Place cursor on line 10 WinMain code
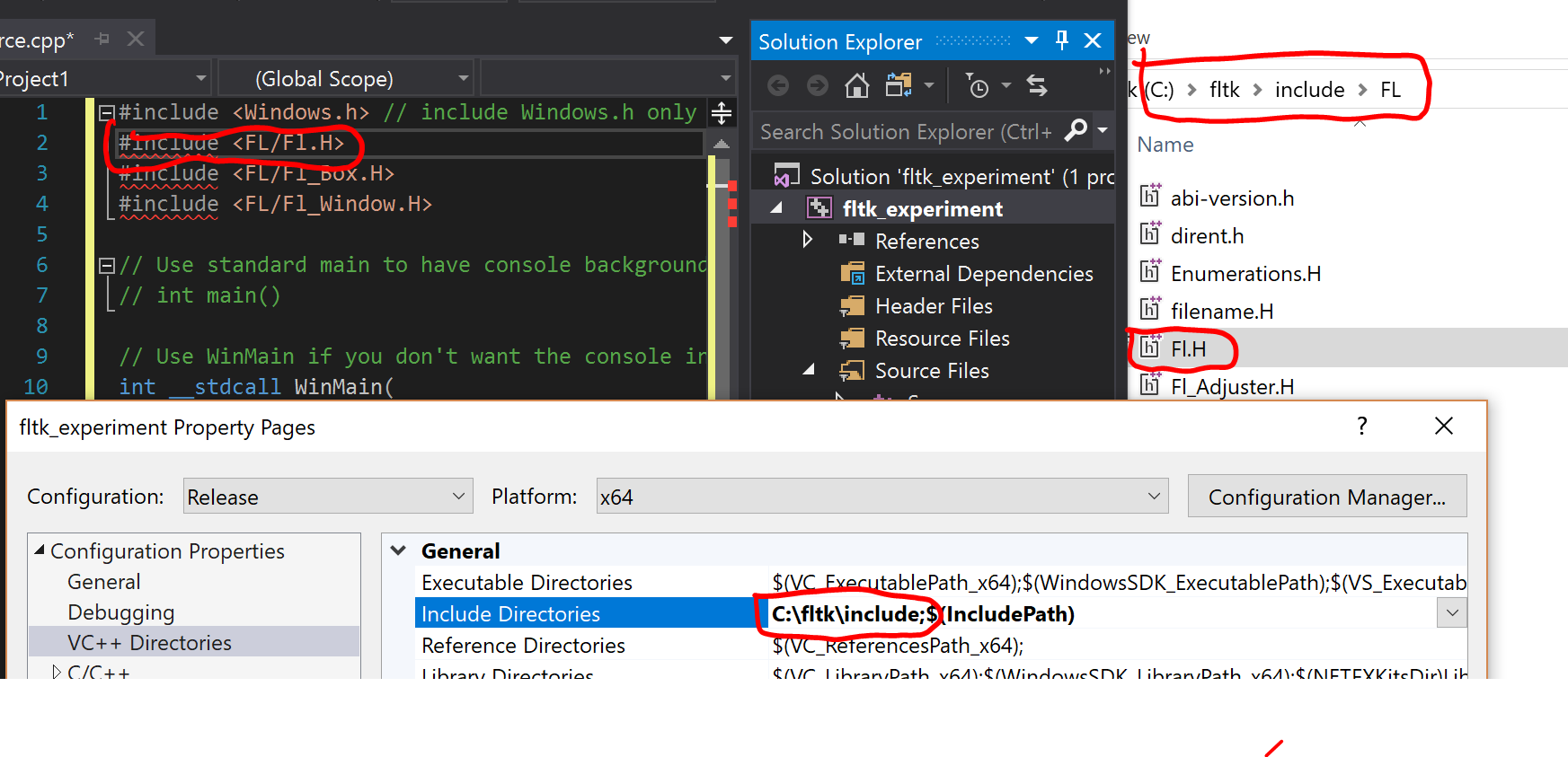 (x=257, y=386)
